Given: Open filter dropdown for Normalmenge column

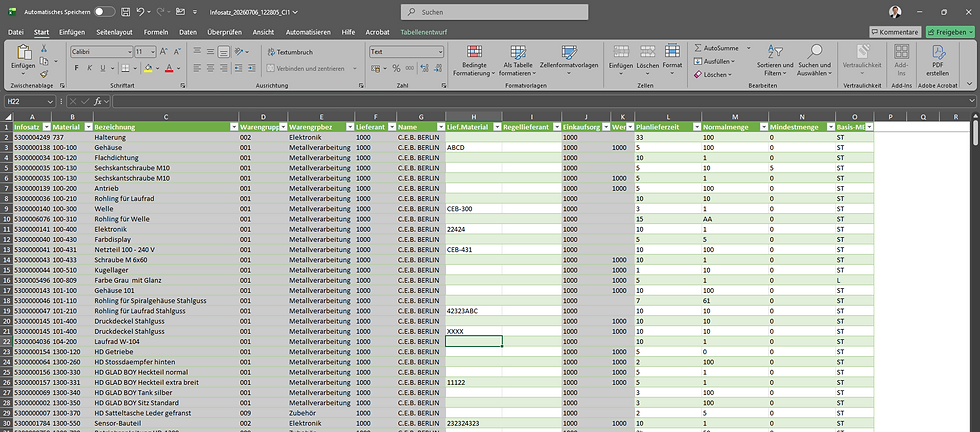Looking at the screenshot, I should pos(763,127).
